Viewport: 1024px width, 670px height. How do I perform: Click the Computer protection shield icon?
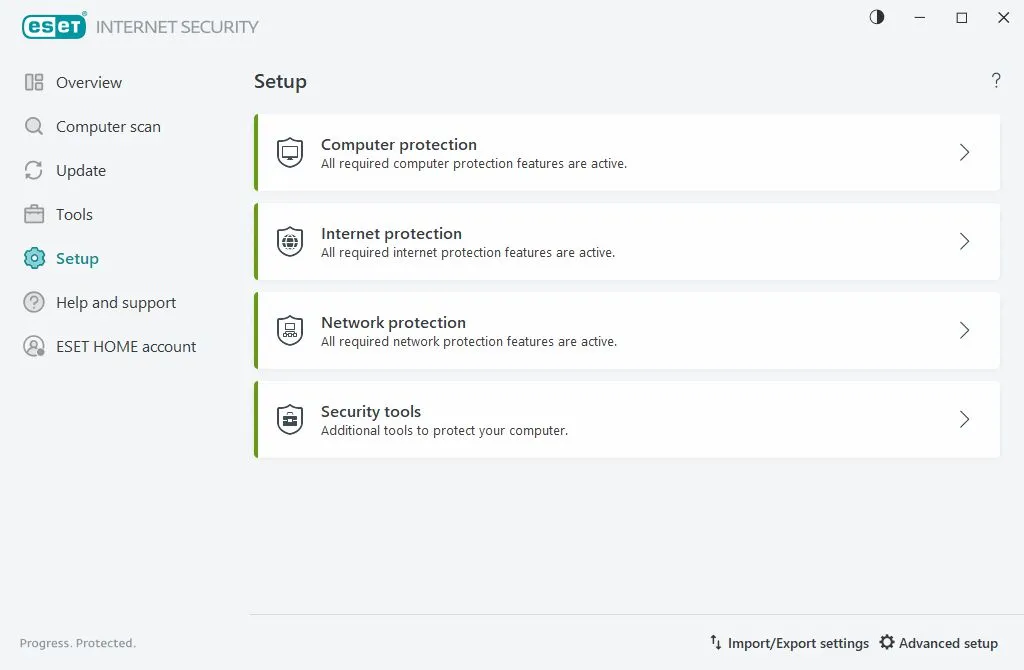pyautogui.click(x=290, y=153)
